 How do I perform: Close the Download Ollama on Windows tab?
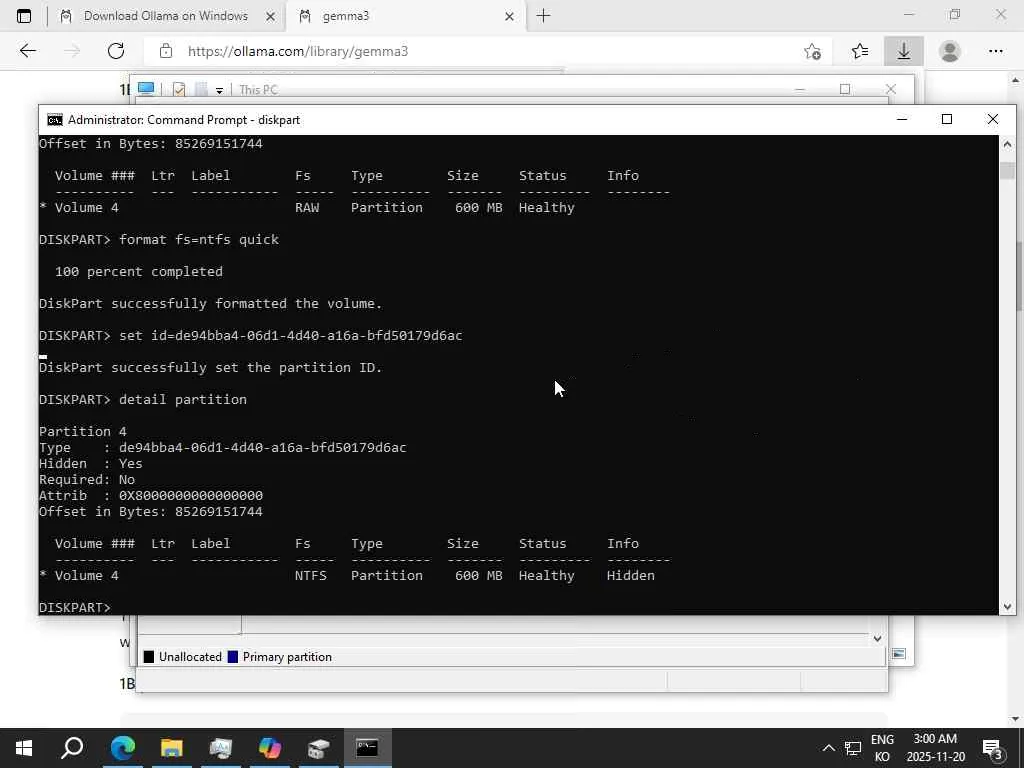pyautogui.click(x=270, y=17)
